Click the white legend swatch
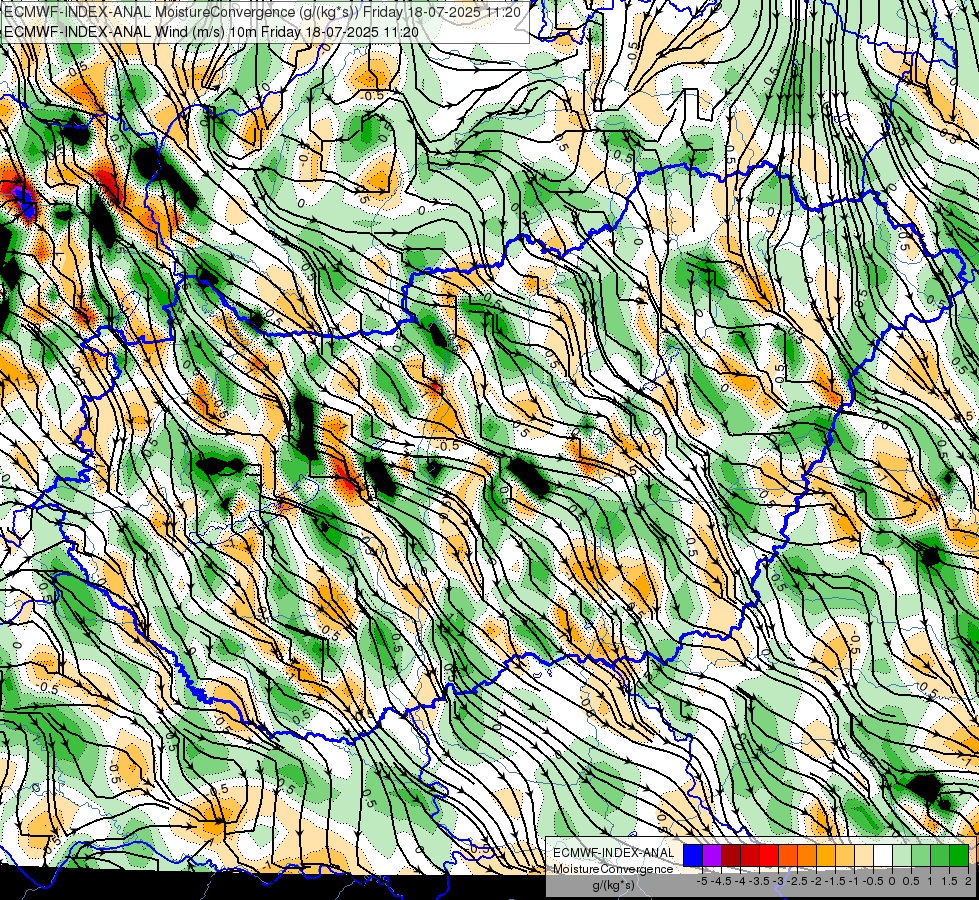The image size is (979, 900). (x=883, y=856)
